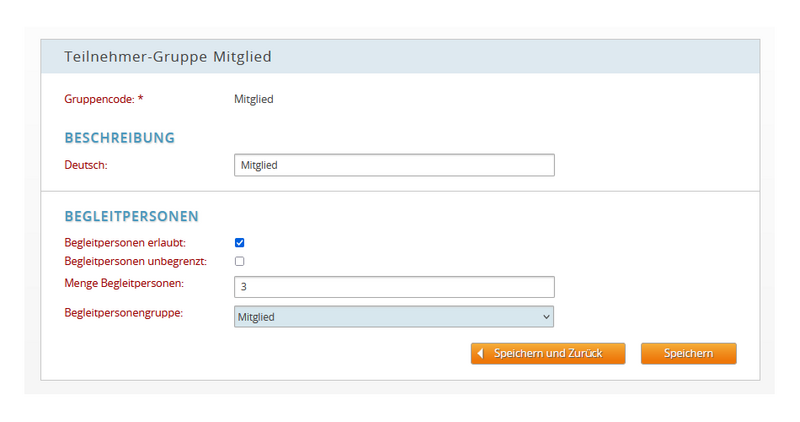The image size is (800, 422).
Task: Uncheck the Begleitpersonen erlaubt checkbox
Action: click(x=239, y=242)
